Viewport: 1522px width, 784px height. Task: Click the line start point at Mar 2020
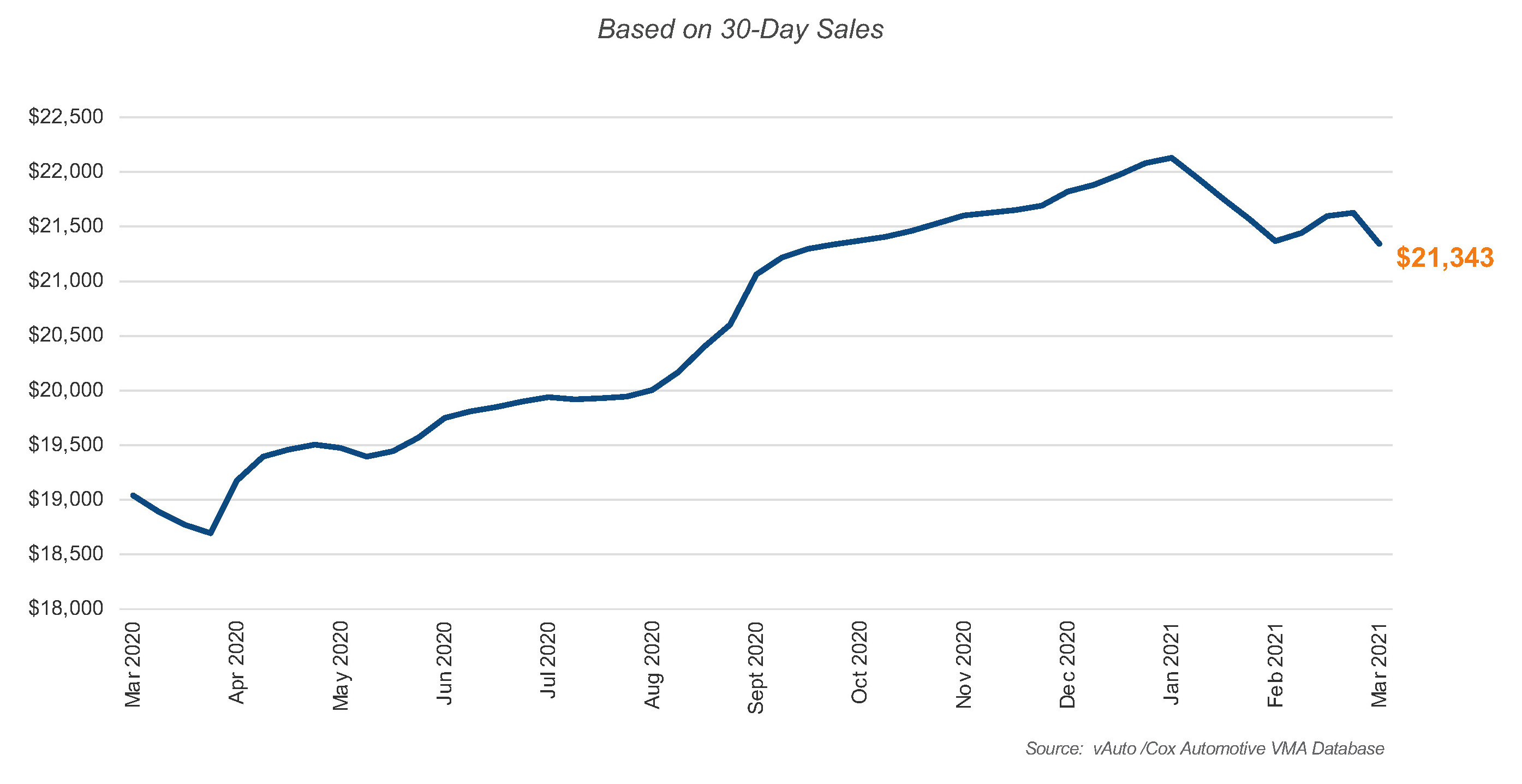tap(133, 495)
